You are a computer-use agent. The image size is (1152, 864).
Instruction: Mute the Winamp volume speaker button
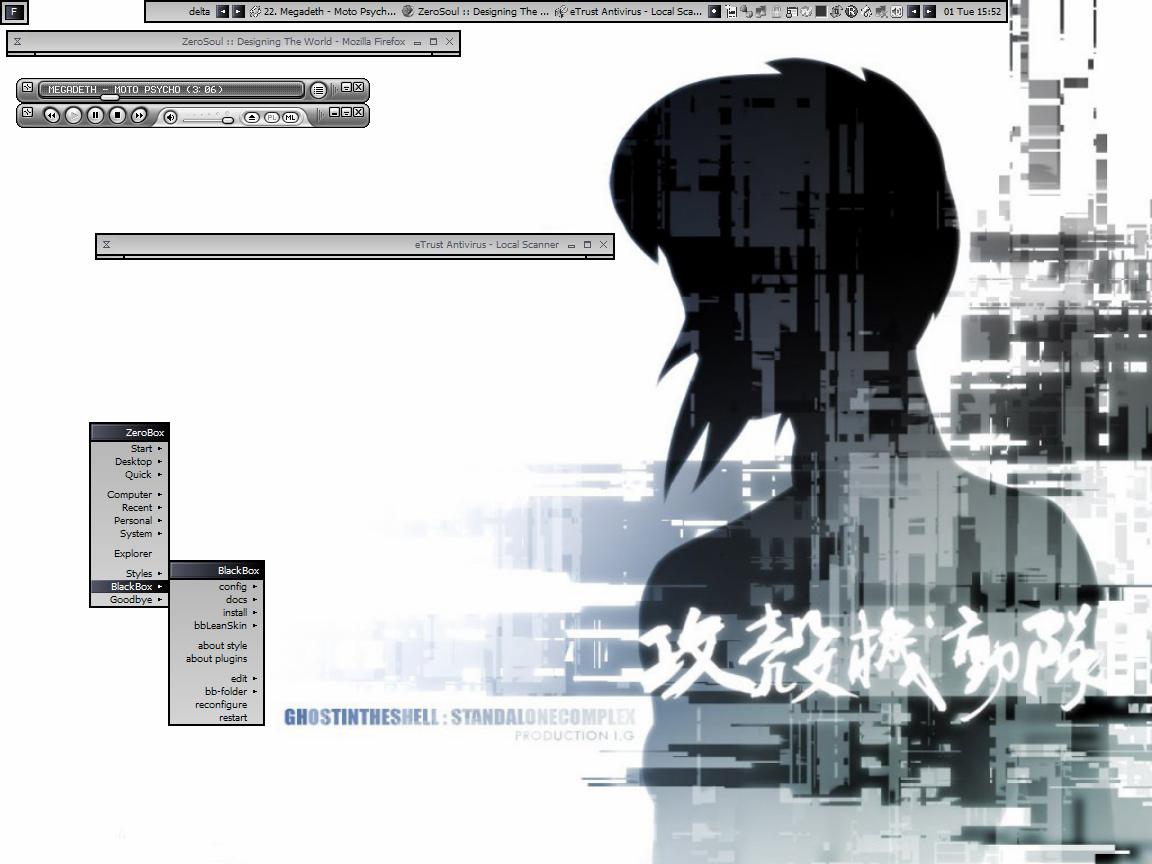pyautogui.click(x=170, y=117)
